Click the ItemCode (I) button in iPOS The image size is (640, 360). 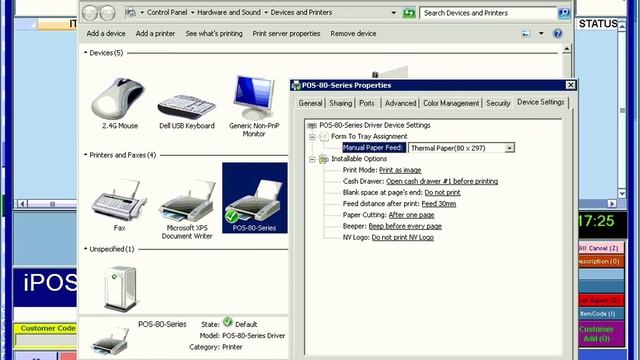601,314
